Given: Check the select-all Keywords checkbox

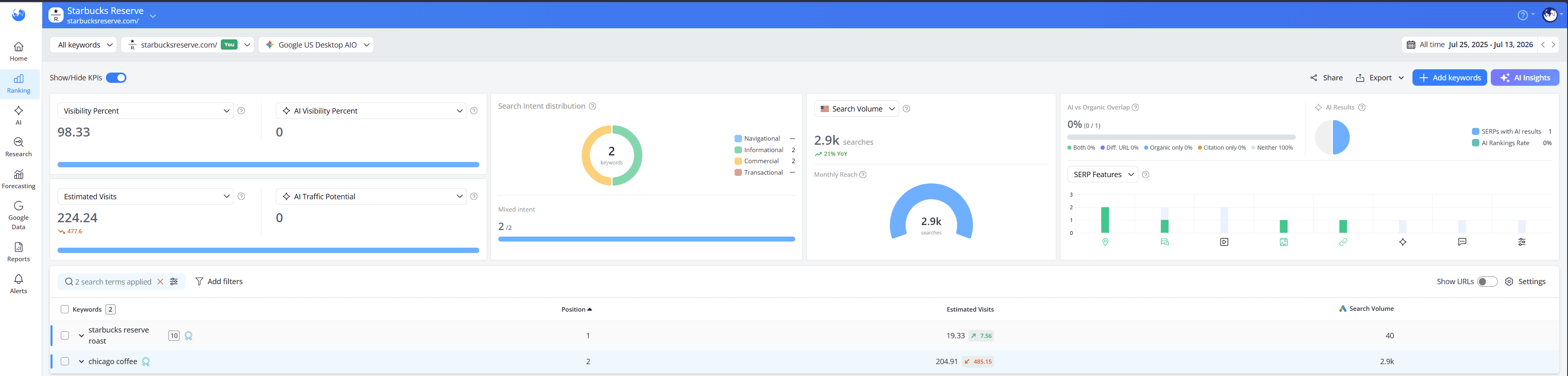Looking at the screenshot, I should 65,309.
